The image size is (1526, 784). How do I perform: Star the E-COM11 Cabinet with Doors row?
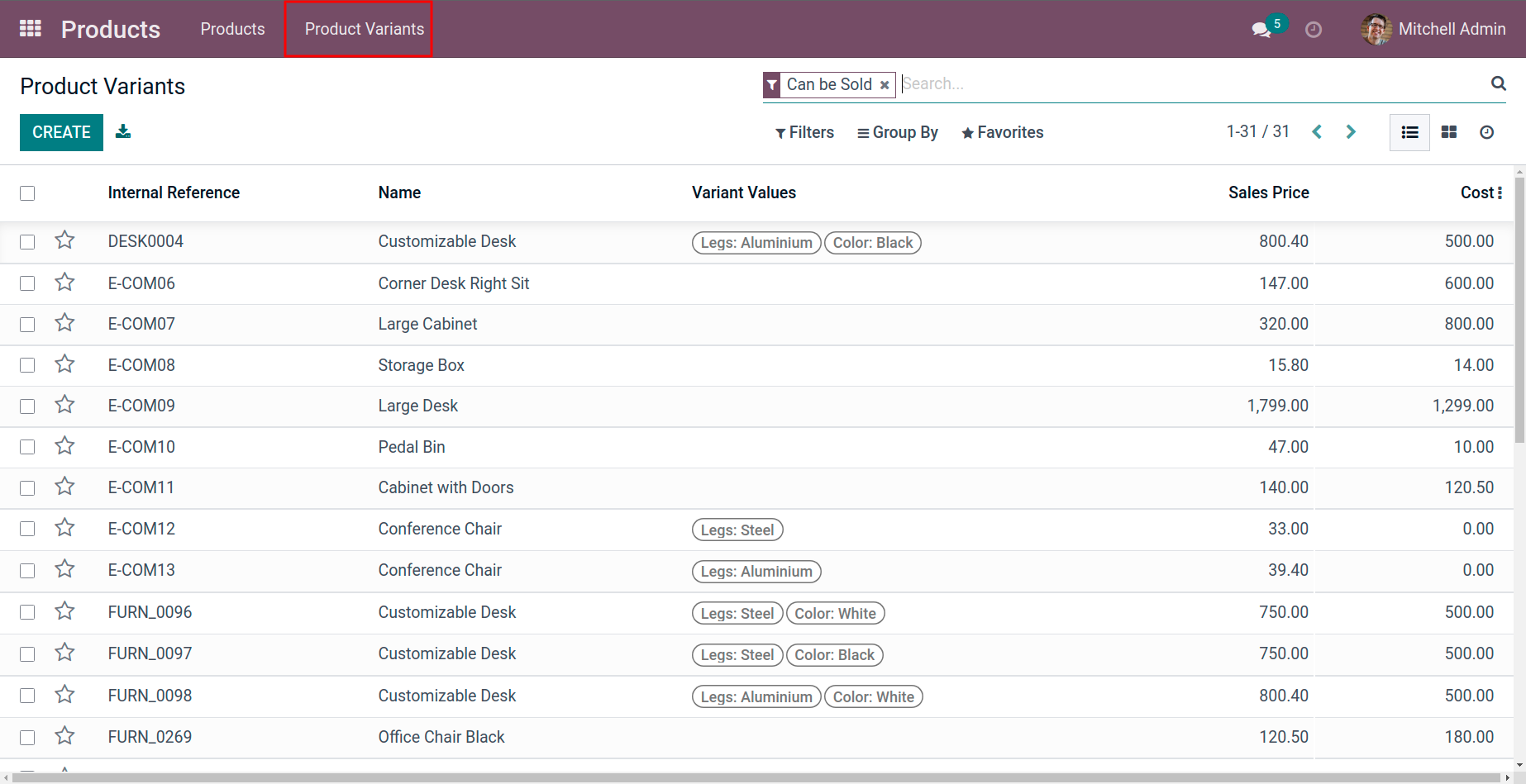point(64,487)
